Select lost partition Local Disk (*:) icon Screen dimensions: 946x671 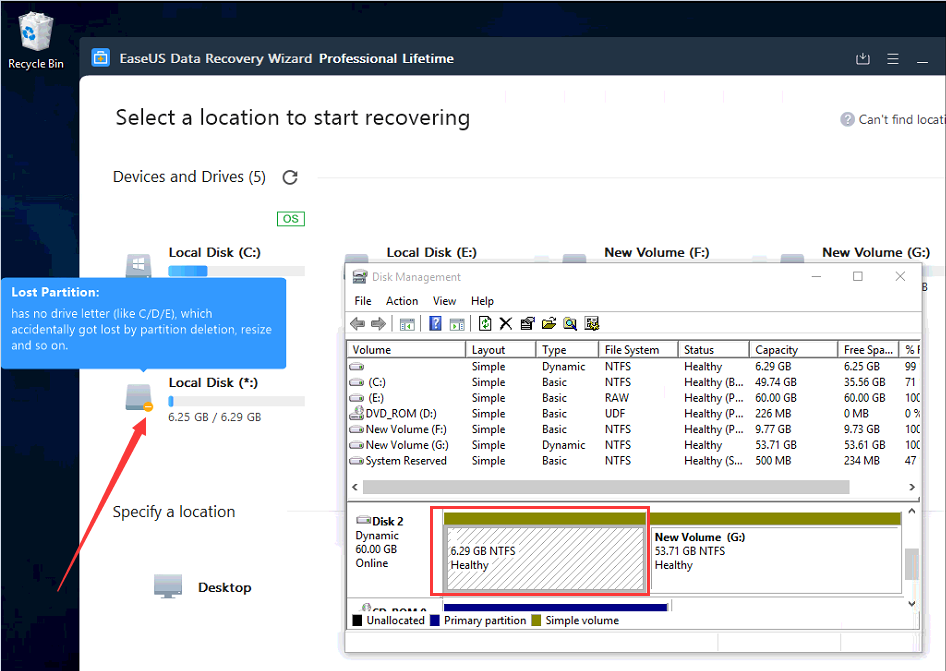pyautogui.click(x=139, y=398)
